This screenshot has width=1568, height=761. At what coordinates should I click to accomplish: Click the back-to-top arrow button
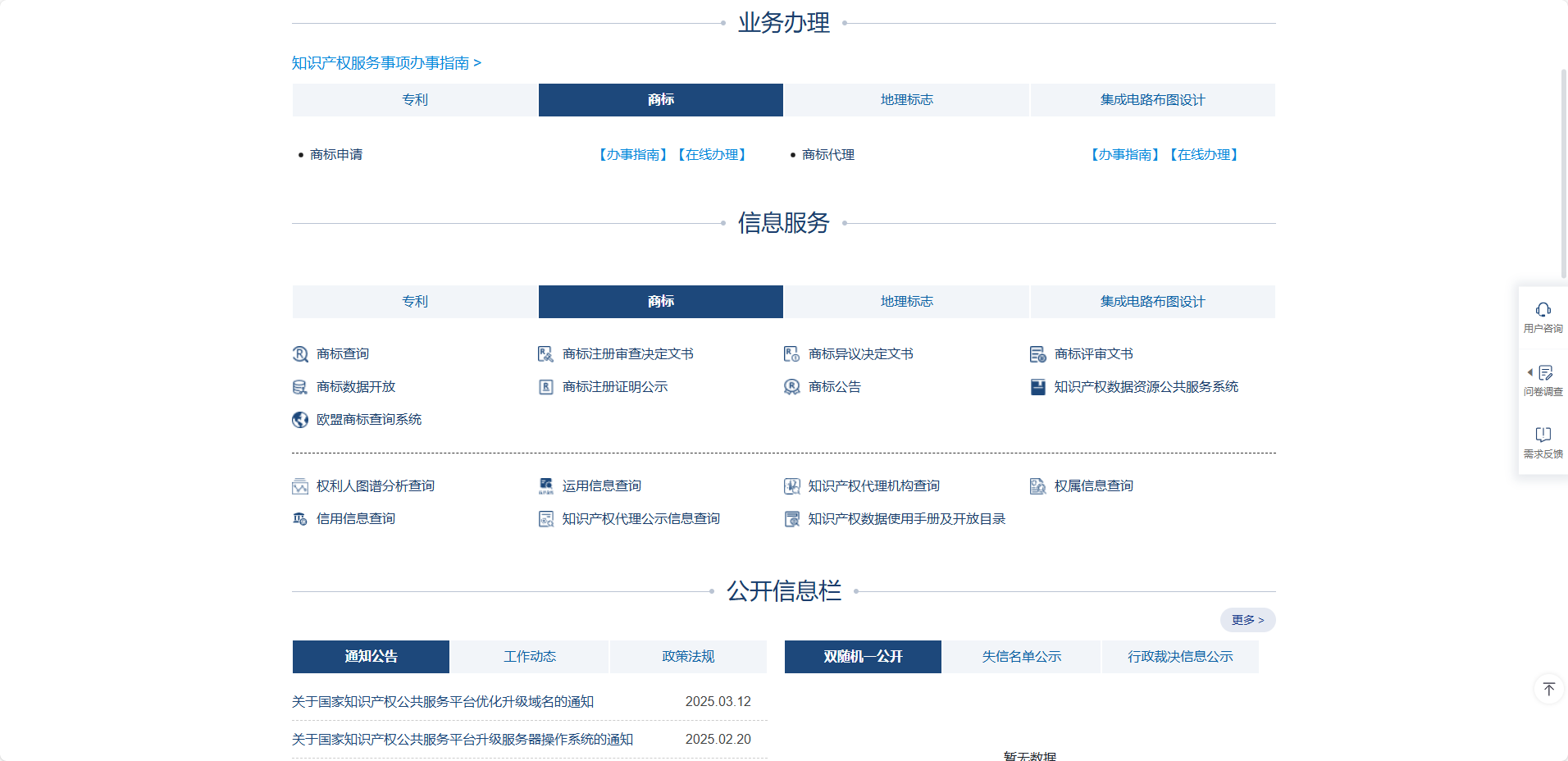click(x=1549, y=689)
